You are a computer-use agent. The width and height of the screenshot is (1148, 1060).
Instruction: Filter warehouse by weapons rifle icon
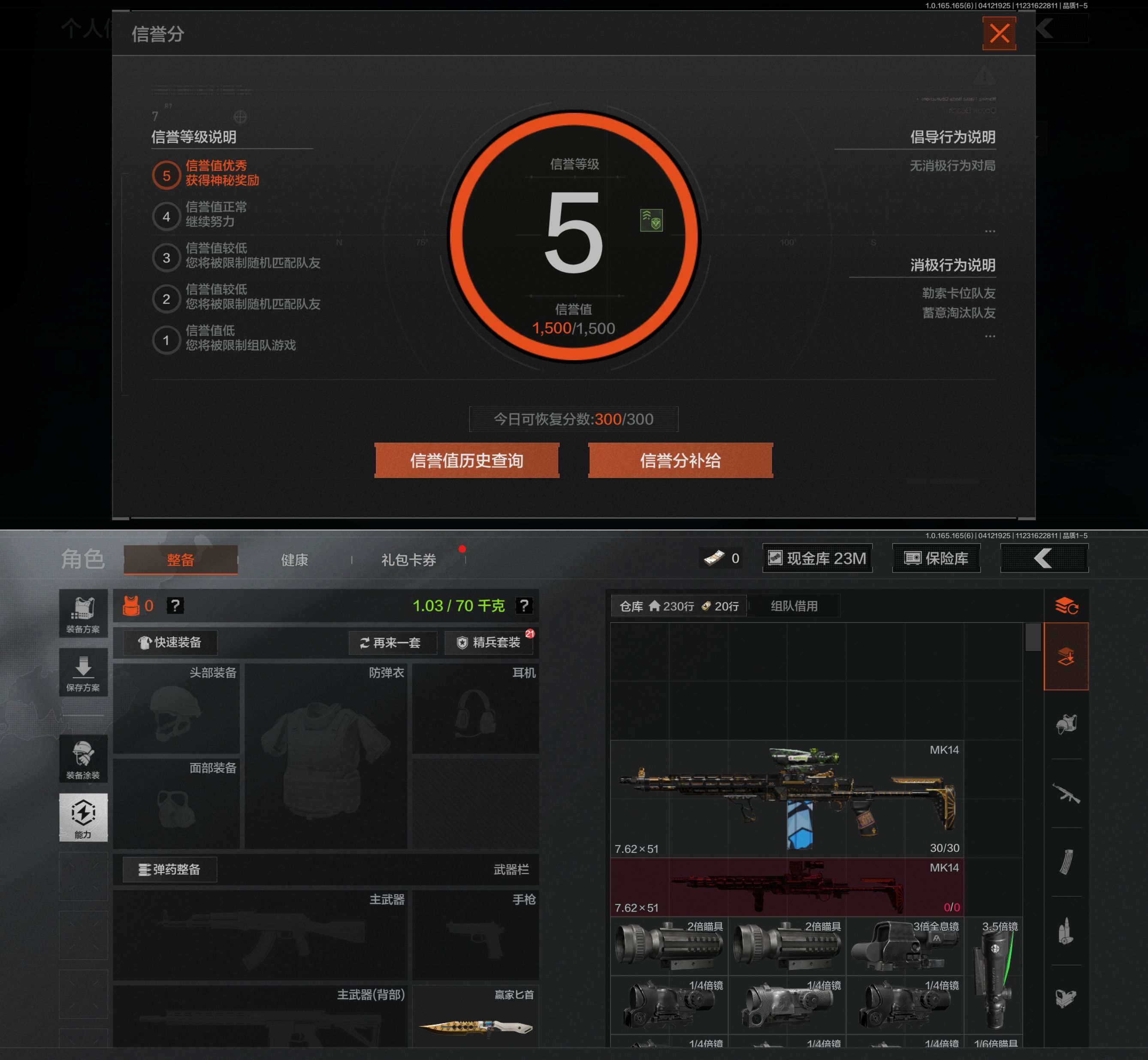pos(1066,794)
